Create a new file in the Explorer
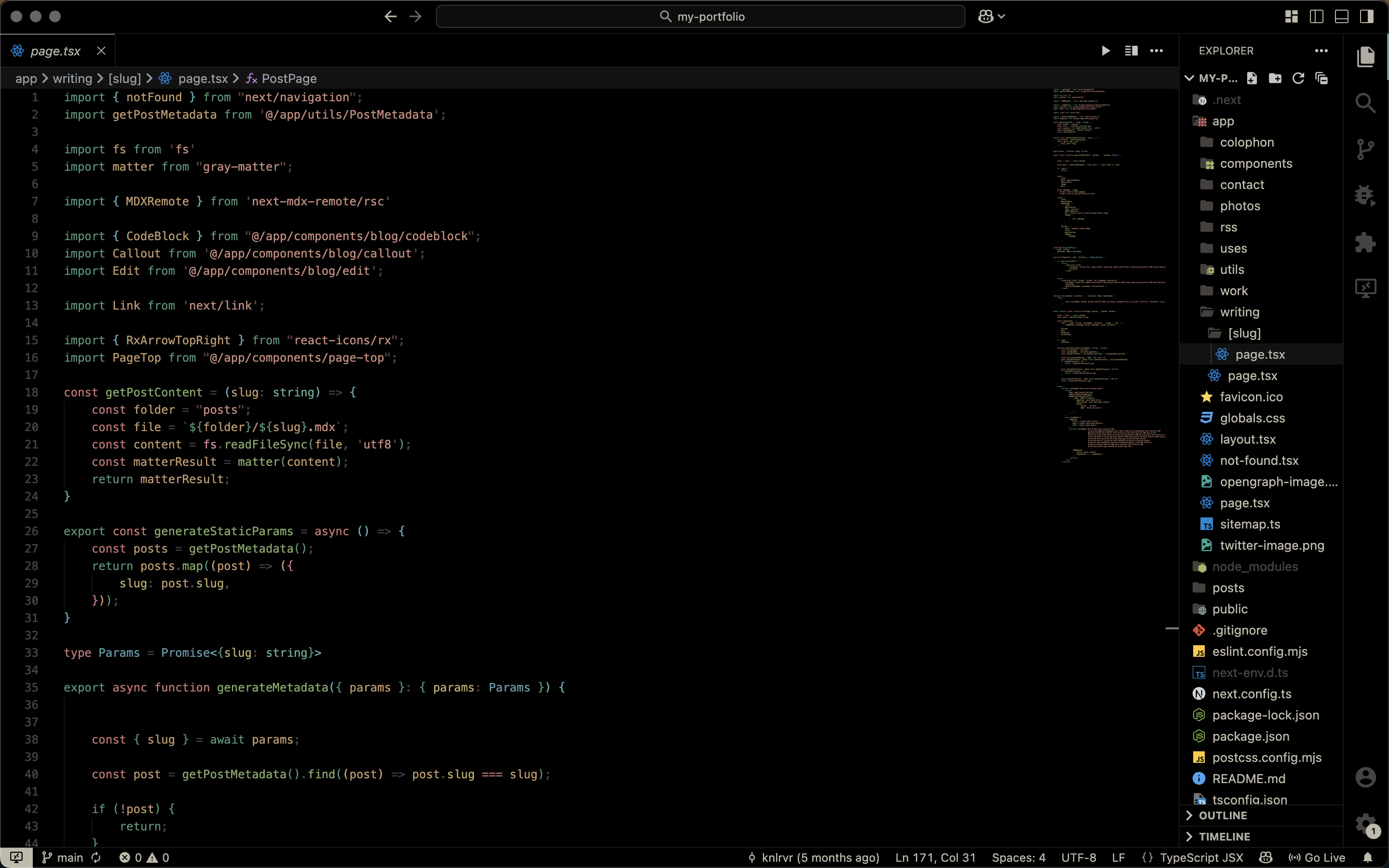The width and height of the screenshot is (1389, 868). point(1252,78)
